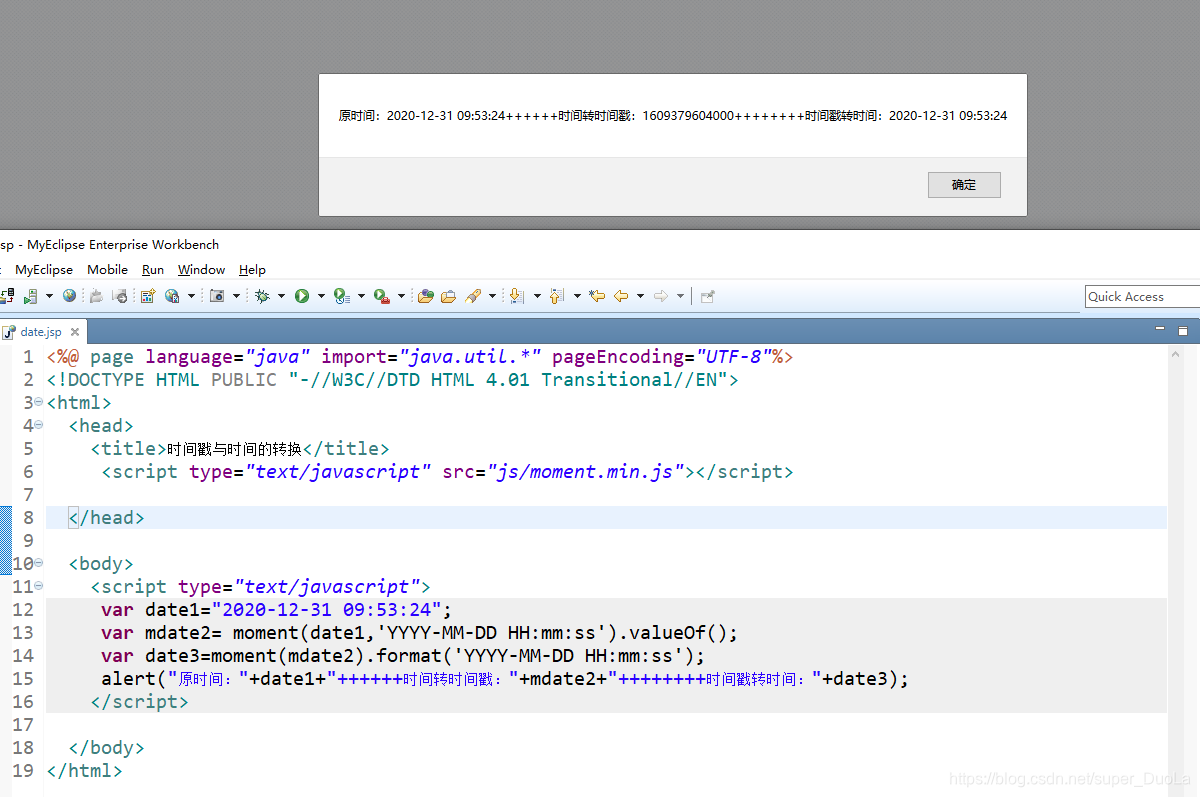This screenshot has width=1200, height=797.
Task: Open the Window menu
Action: point(201,270)
